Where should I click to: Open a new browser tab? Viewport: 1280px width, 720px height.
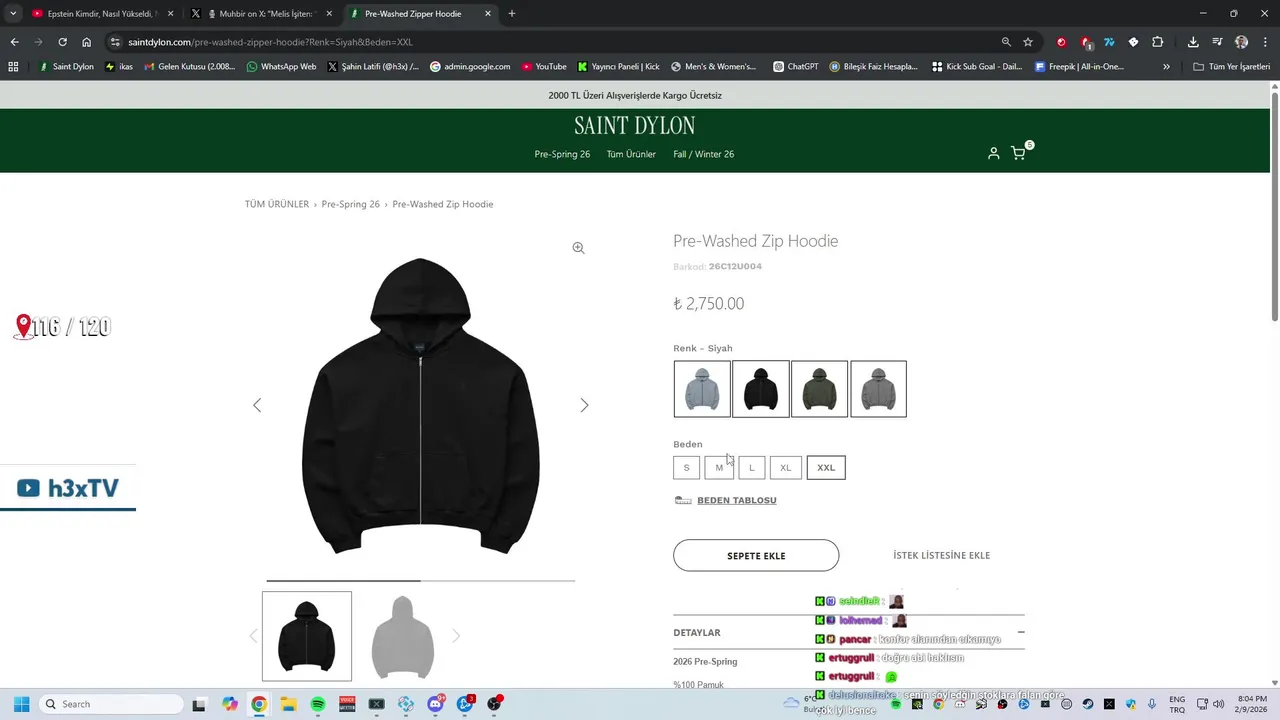[x=512, y=14]
